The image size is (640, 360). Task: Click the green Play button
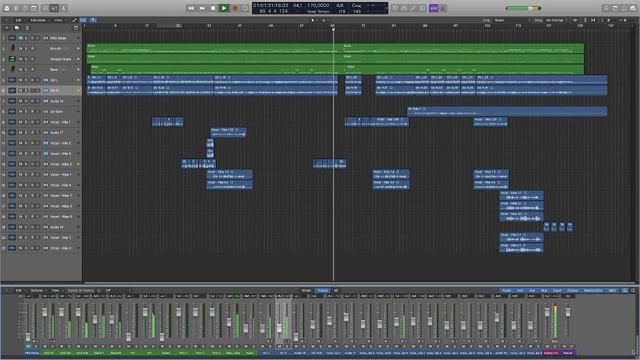click(x=224, y=8)
